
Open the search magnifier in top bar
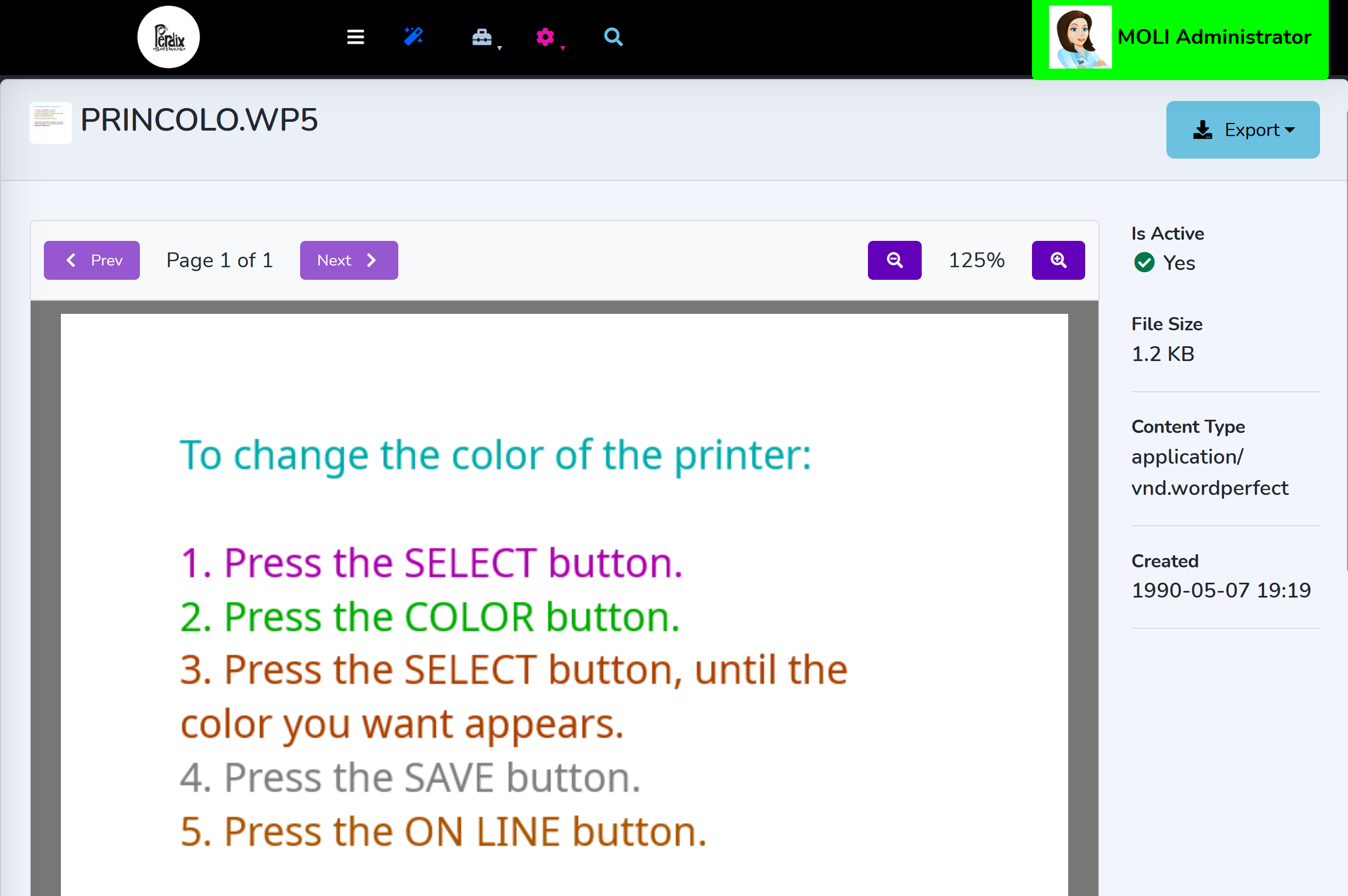tap(613, 37)
